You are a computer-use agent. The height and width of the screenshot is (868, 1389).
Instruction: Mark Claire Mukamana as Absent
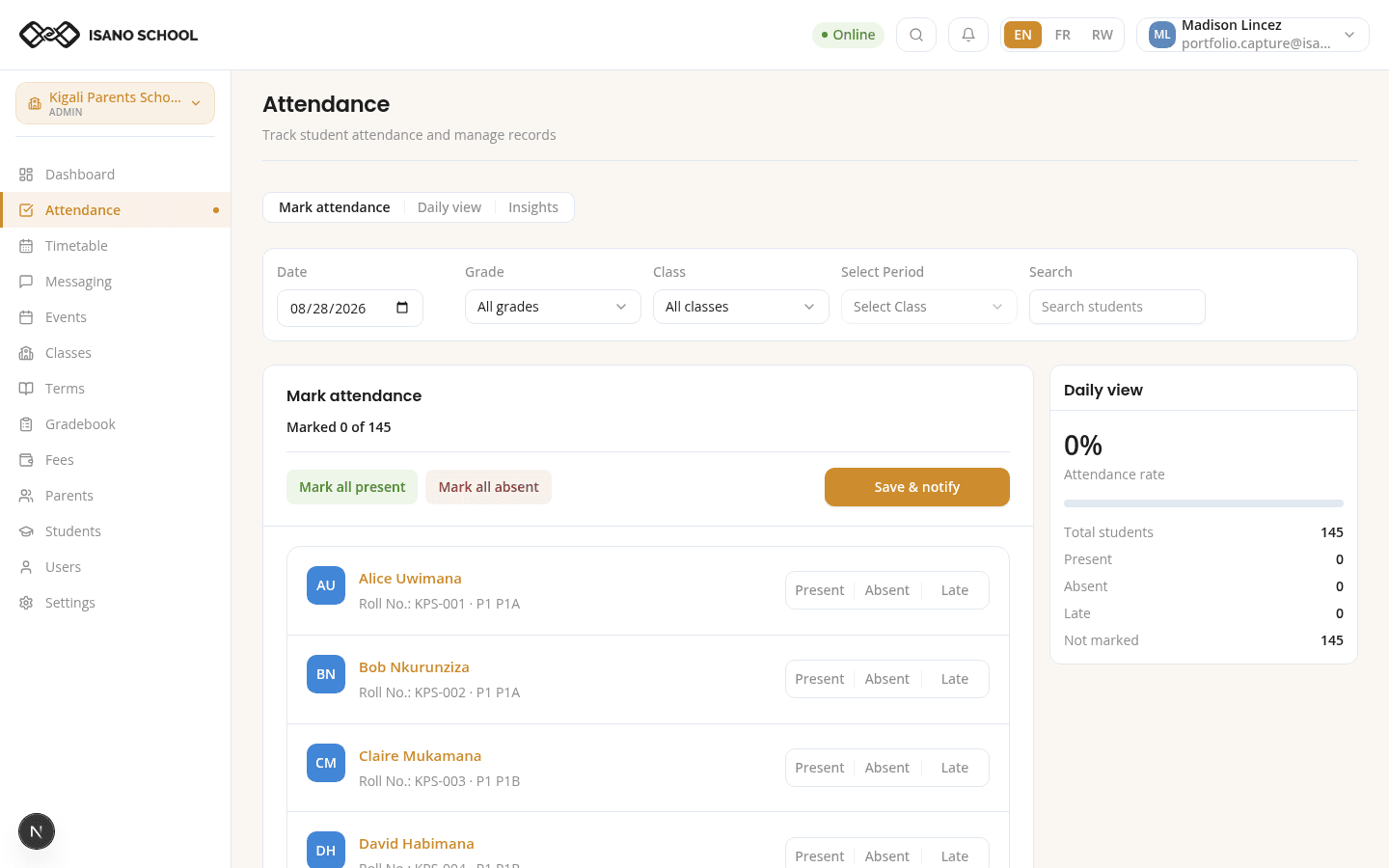pyautogui.click(x=887, y=768)
